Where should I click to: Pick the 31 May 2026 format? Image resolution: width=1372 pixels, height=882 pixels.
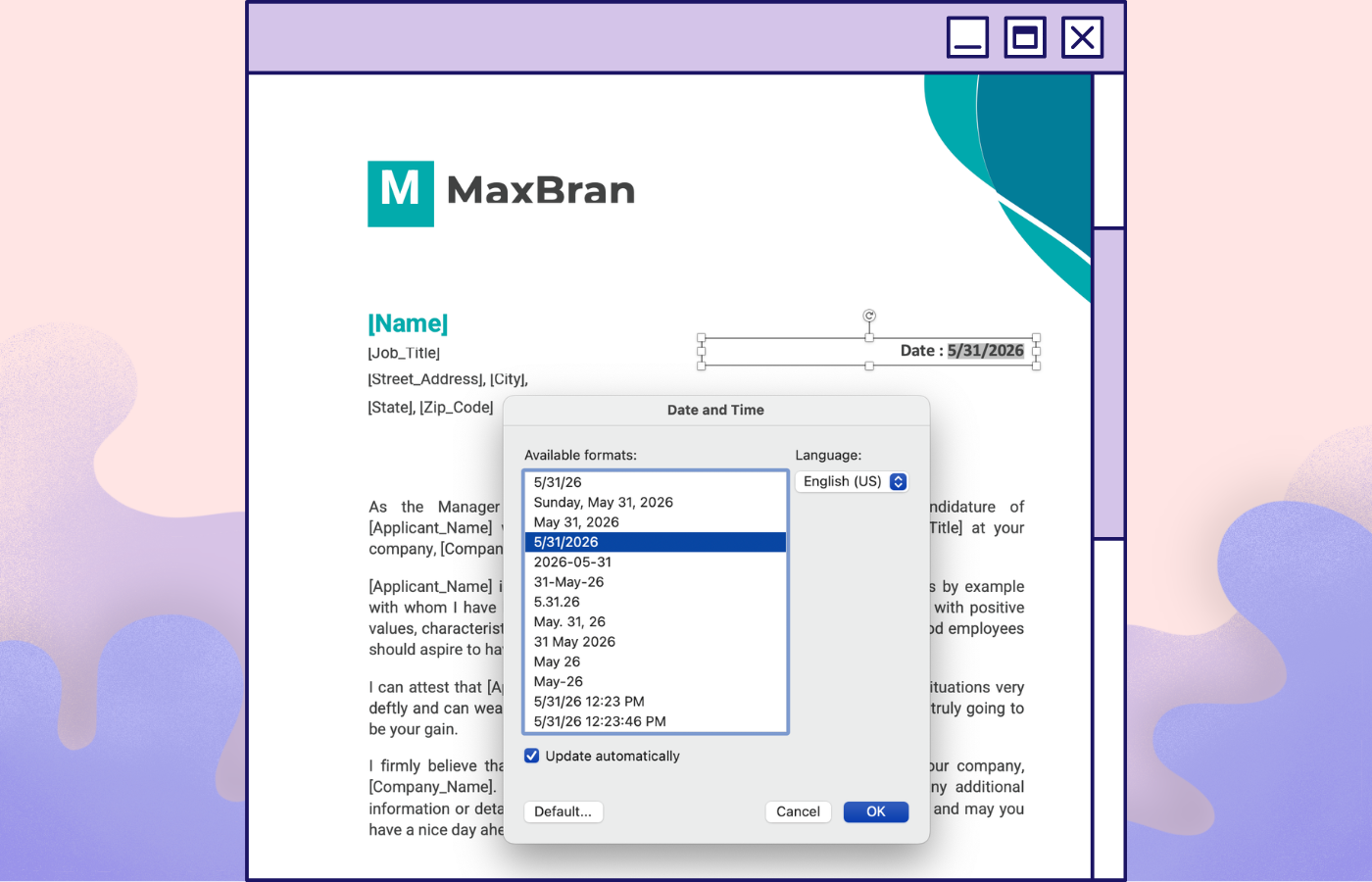click(x=656, y=642)
